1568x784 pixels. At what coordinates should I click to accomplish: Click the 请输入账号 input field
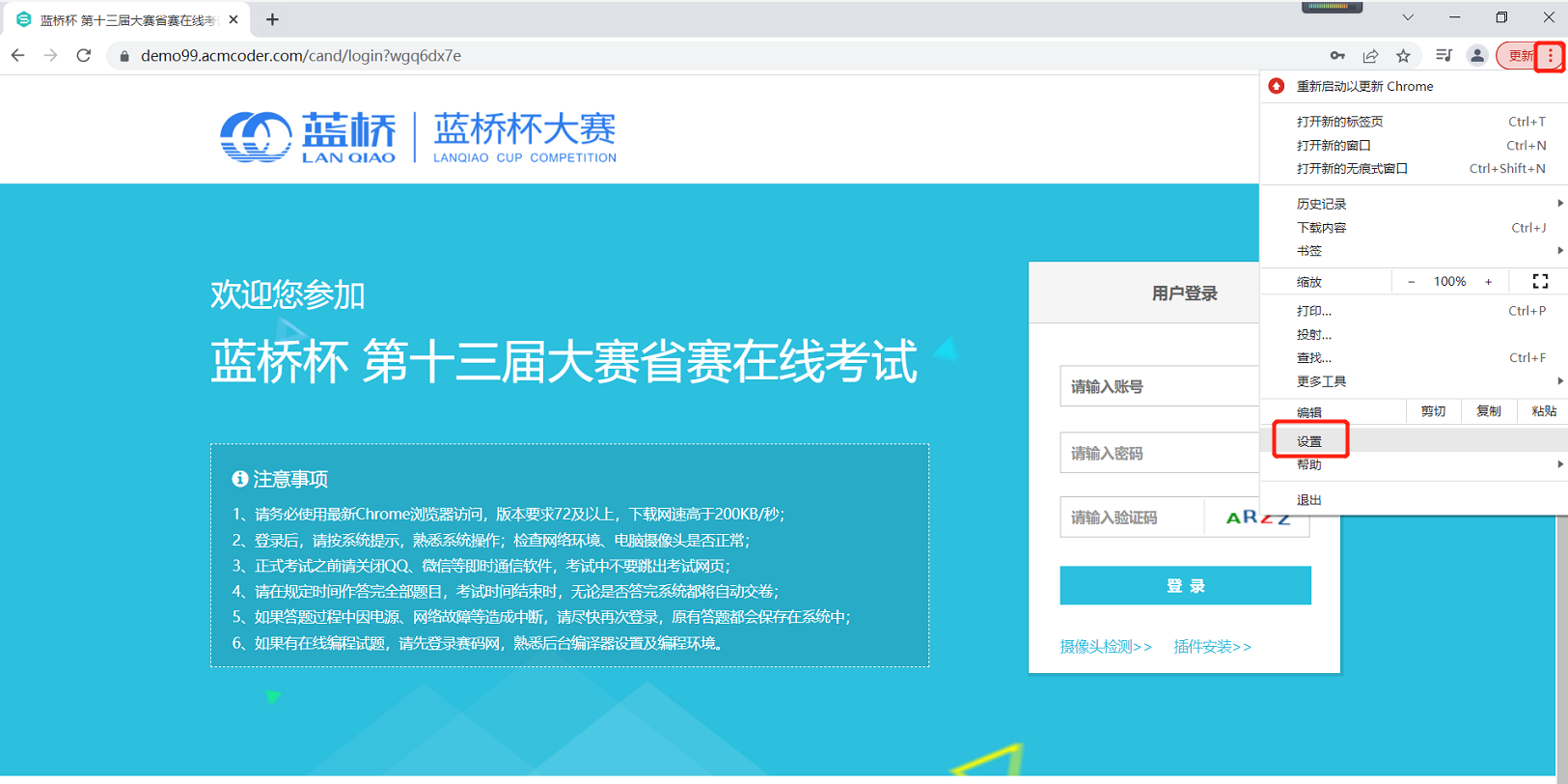1159,386
